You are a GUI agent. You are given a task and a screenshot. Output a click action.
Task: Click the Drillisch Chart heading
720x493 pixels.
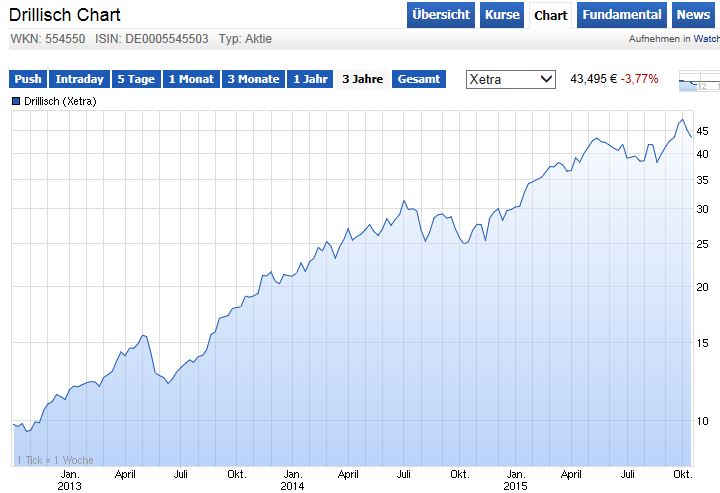pos(65,15)
